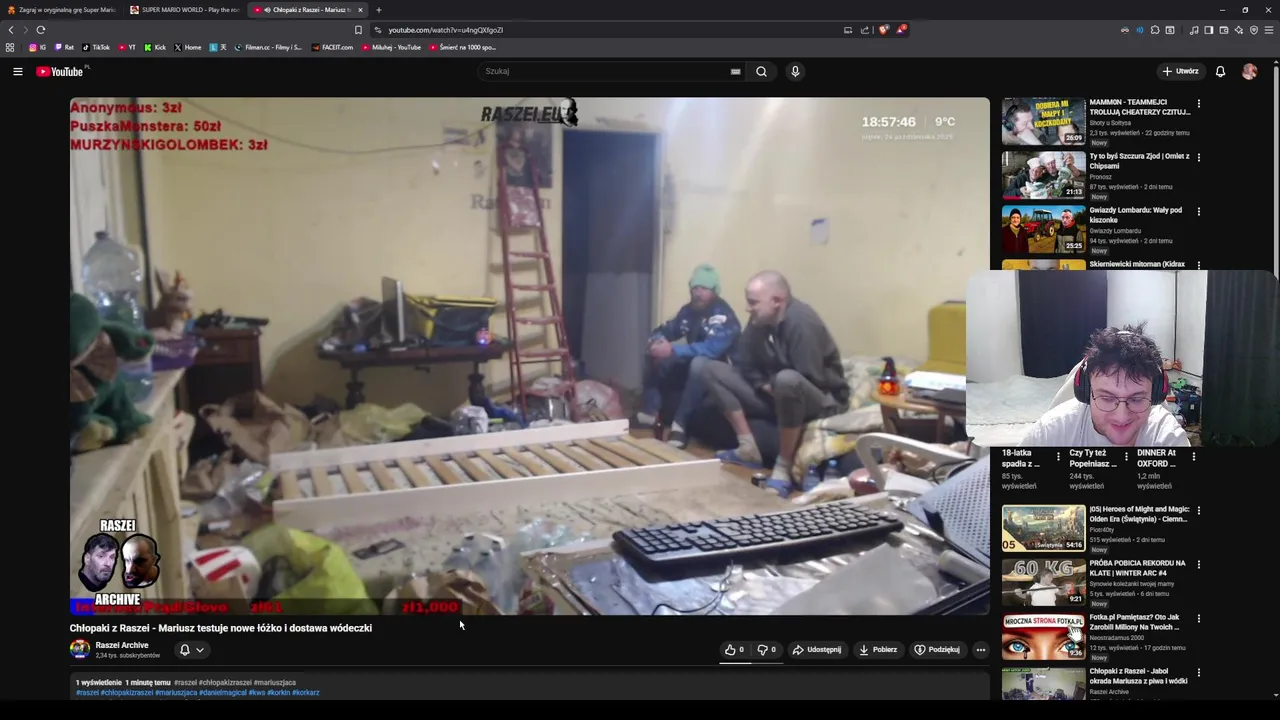Dislike the video with thumbs down
Viewport: 1280px width, 720px height.
[766, 650]
